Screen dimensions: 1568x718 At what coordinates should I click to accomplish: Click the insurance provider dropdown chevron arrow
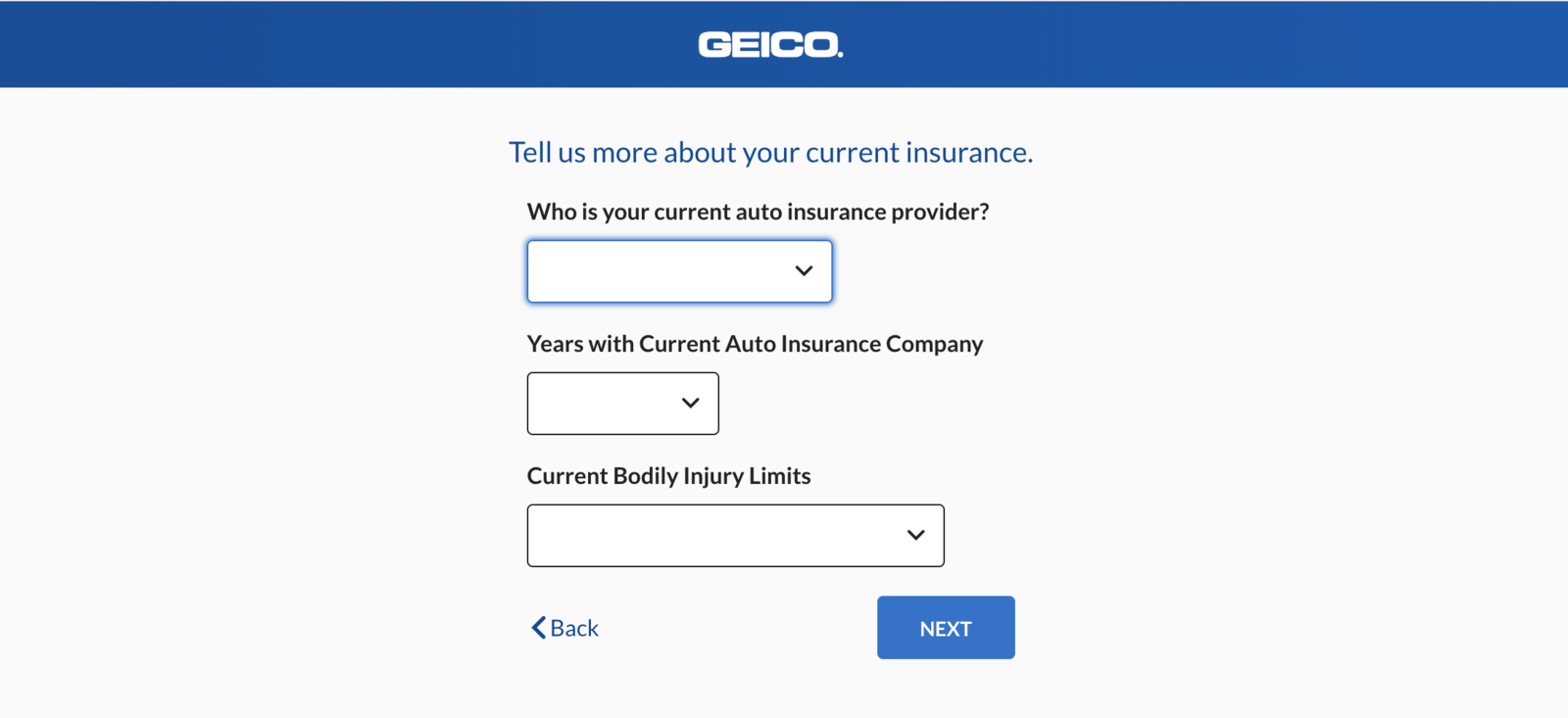click(804, 271)
